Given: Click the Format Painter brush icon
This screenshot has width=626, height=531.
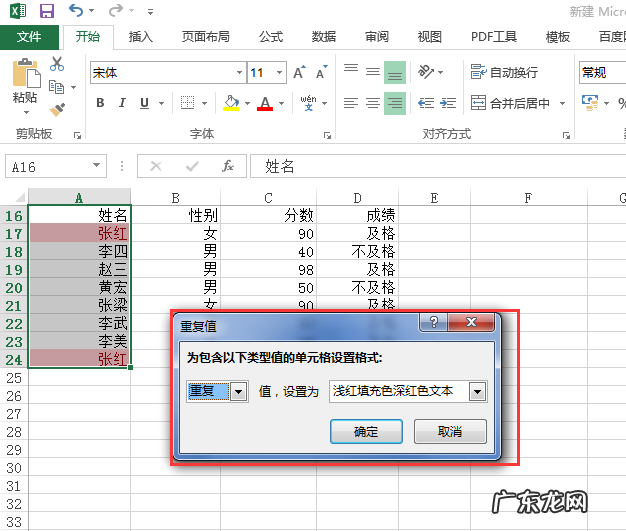Looking at the screenshot, I should point(57,109).
